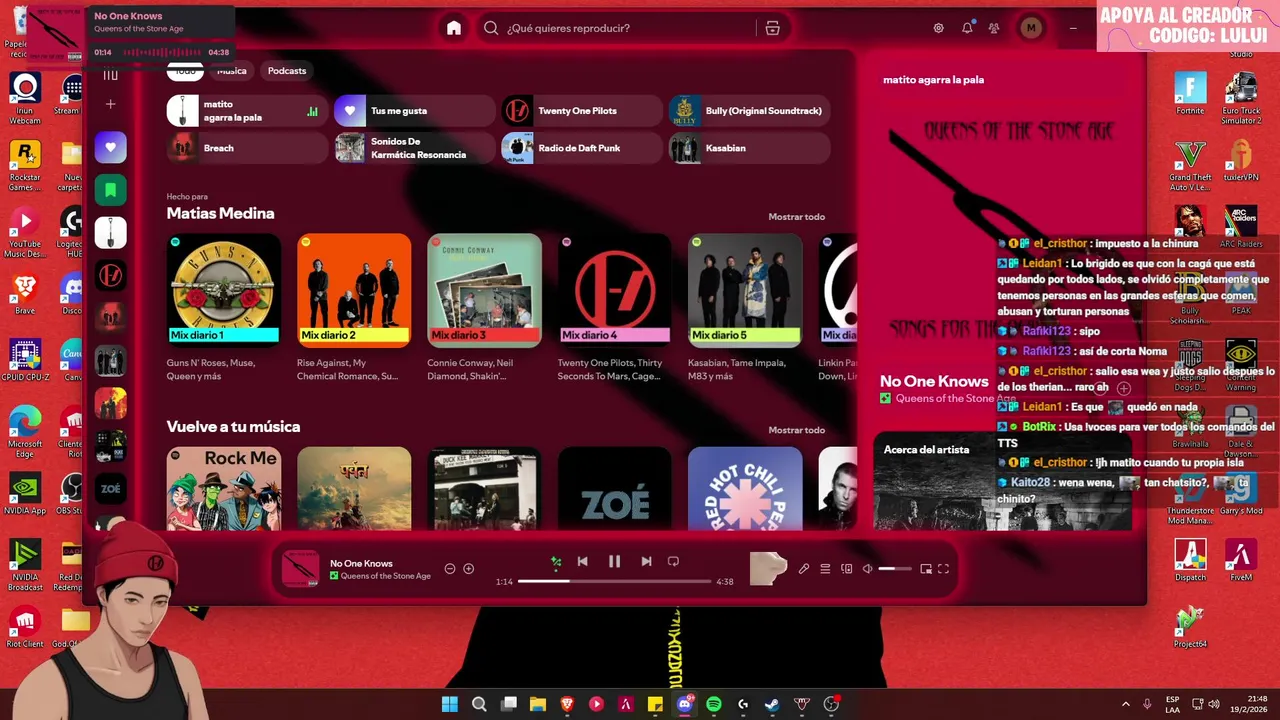This screenshot has width=1280, height=720.
Task: Expand the hidden system tray icons chevron
Action: (1125, 704)
